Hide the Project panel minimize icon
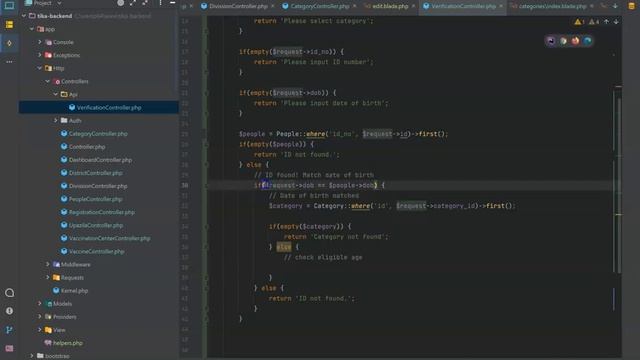This screenshot has width=640, height=360. tap(173, 3)
